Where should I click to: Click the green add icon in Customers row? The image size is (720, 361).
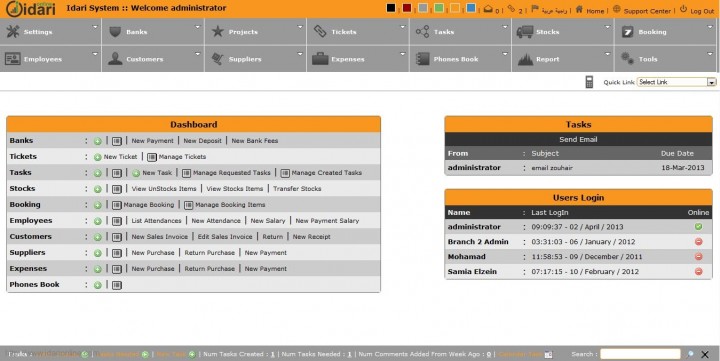[x=97, y=237]
